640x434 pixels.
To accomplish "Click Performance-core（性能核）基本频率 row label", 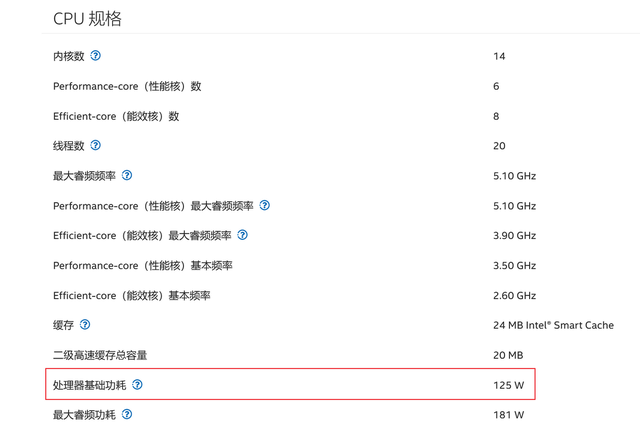I will coord(143,265).
